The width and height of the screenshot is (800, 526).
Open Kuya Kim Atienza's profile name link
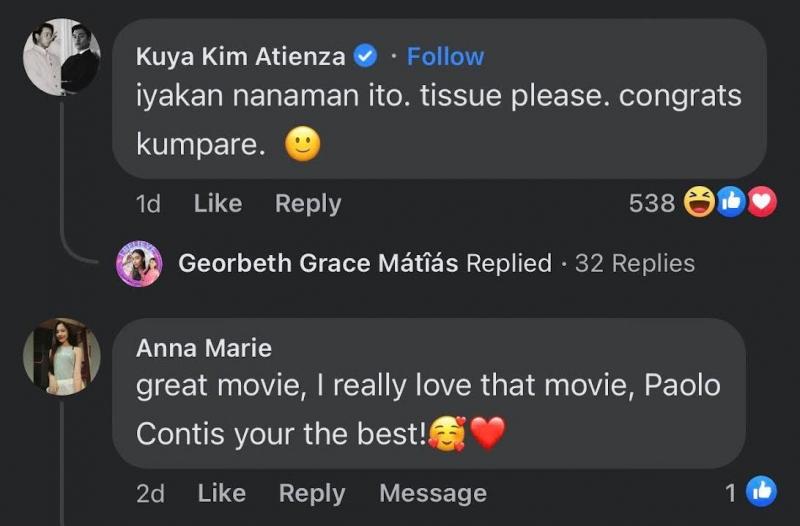[240, 57]
